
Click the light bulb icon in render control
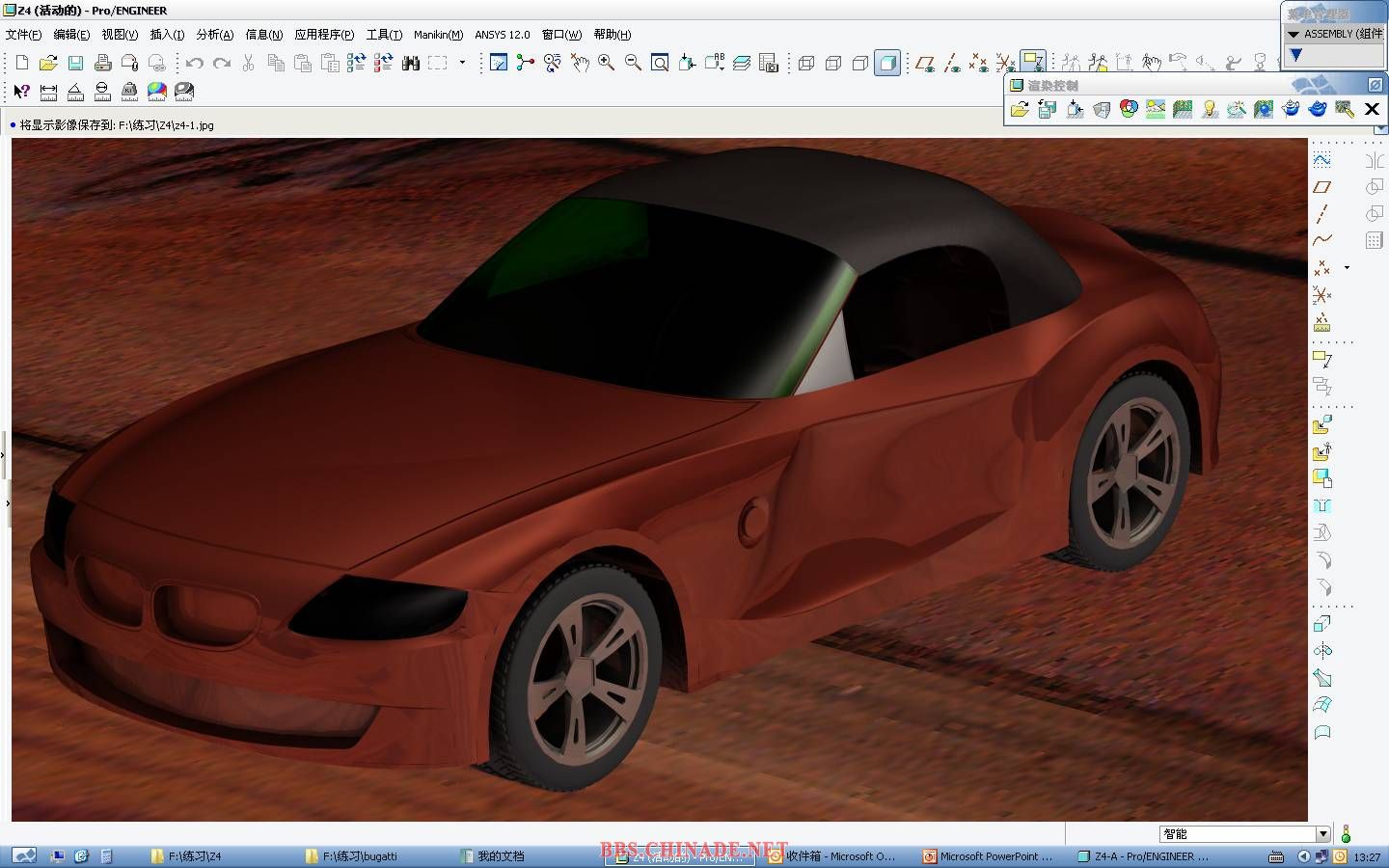[x=1210, y=110]
